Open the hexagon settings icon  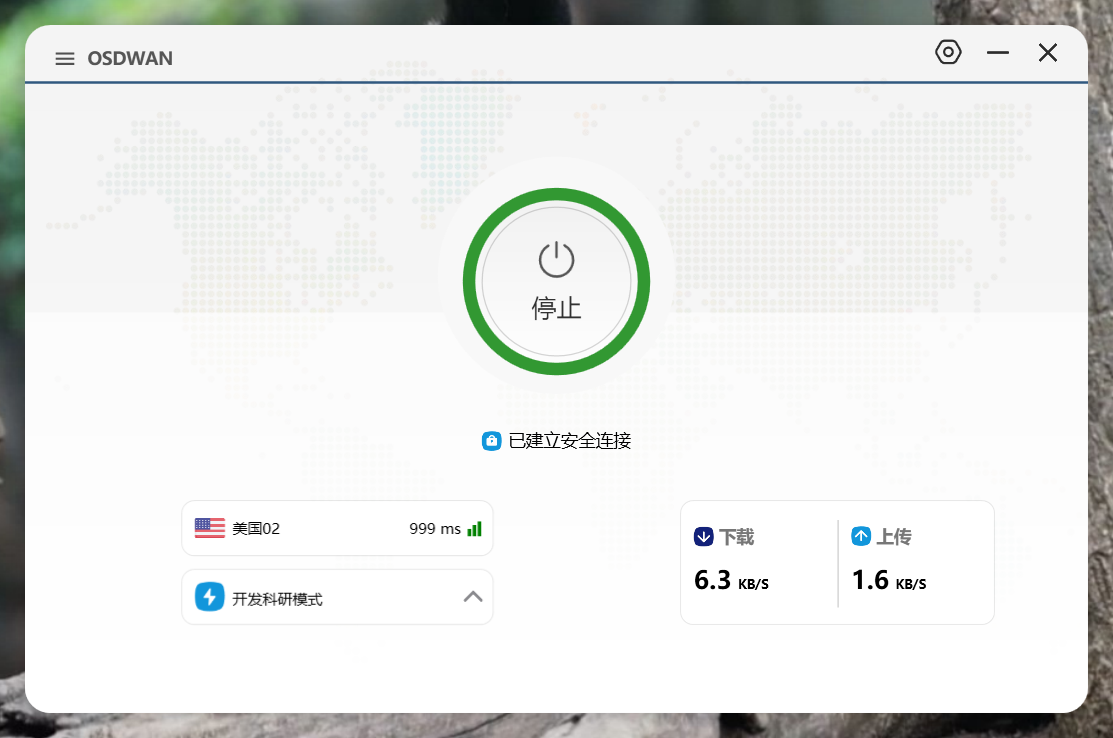click(948, 53)
